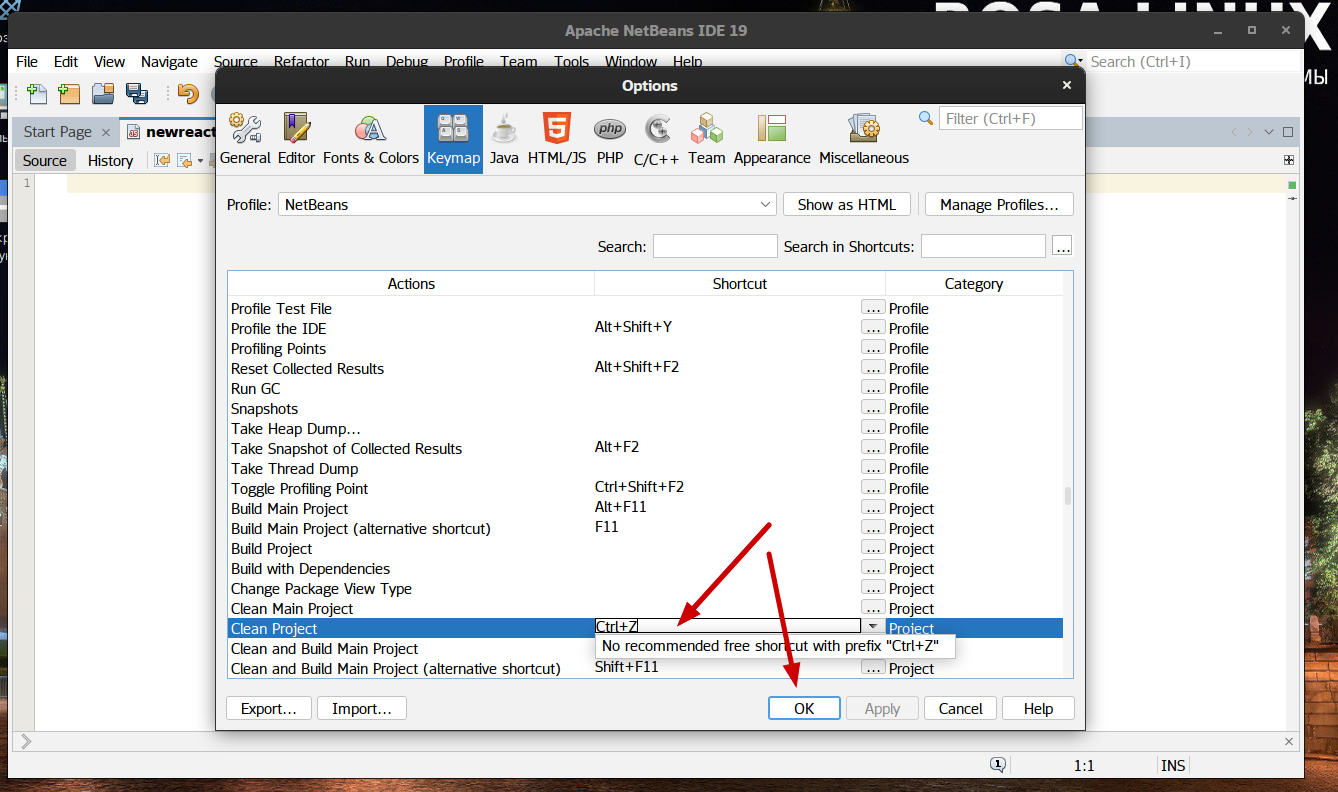This screenshot has height=792, width=1338.
Task: Click the magnifier icon beside Filter field
Action: pyautogui.click(x=926, y=118)
